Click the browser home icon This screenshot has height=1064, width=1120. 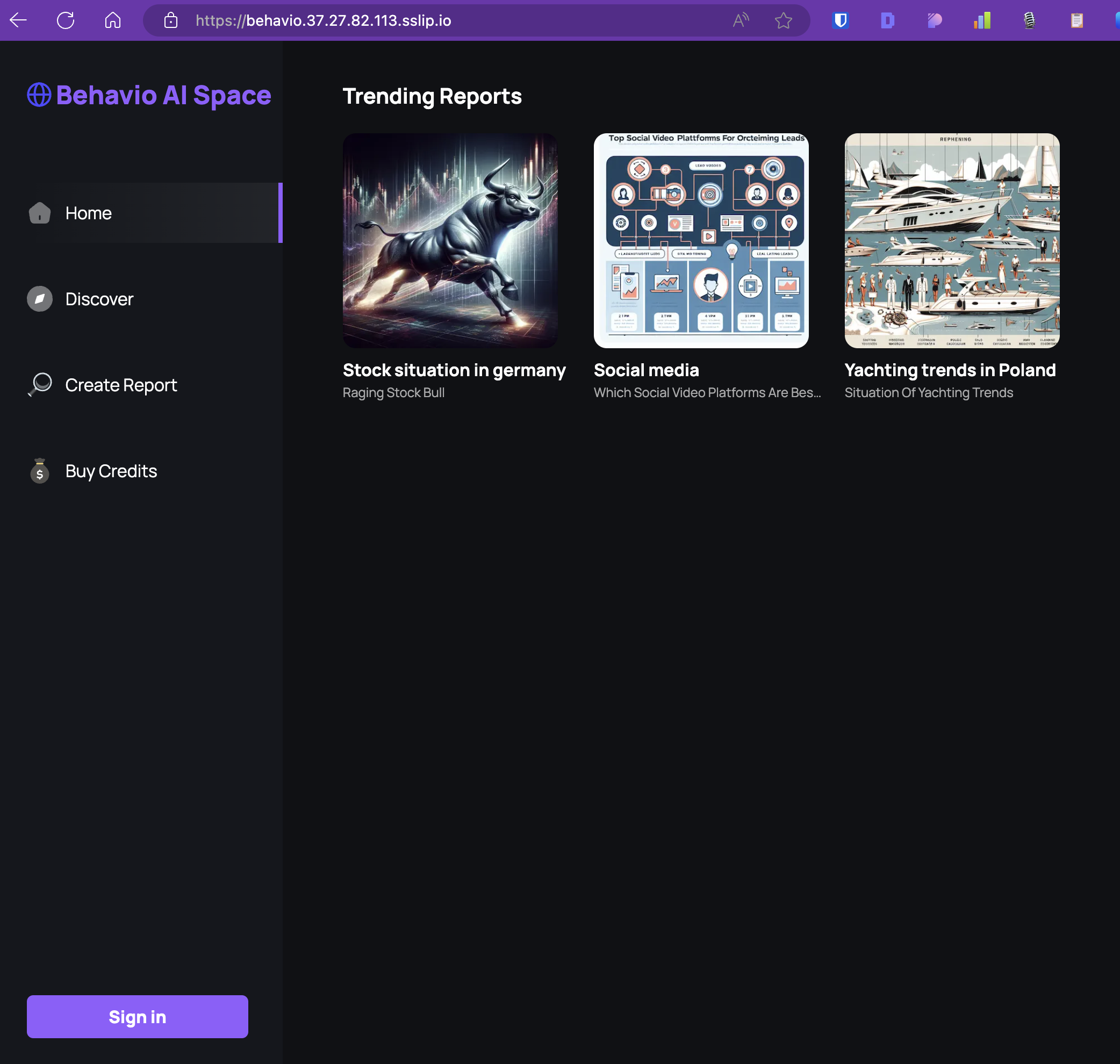pyautogui.click(x=113, y=20)
